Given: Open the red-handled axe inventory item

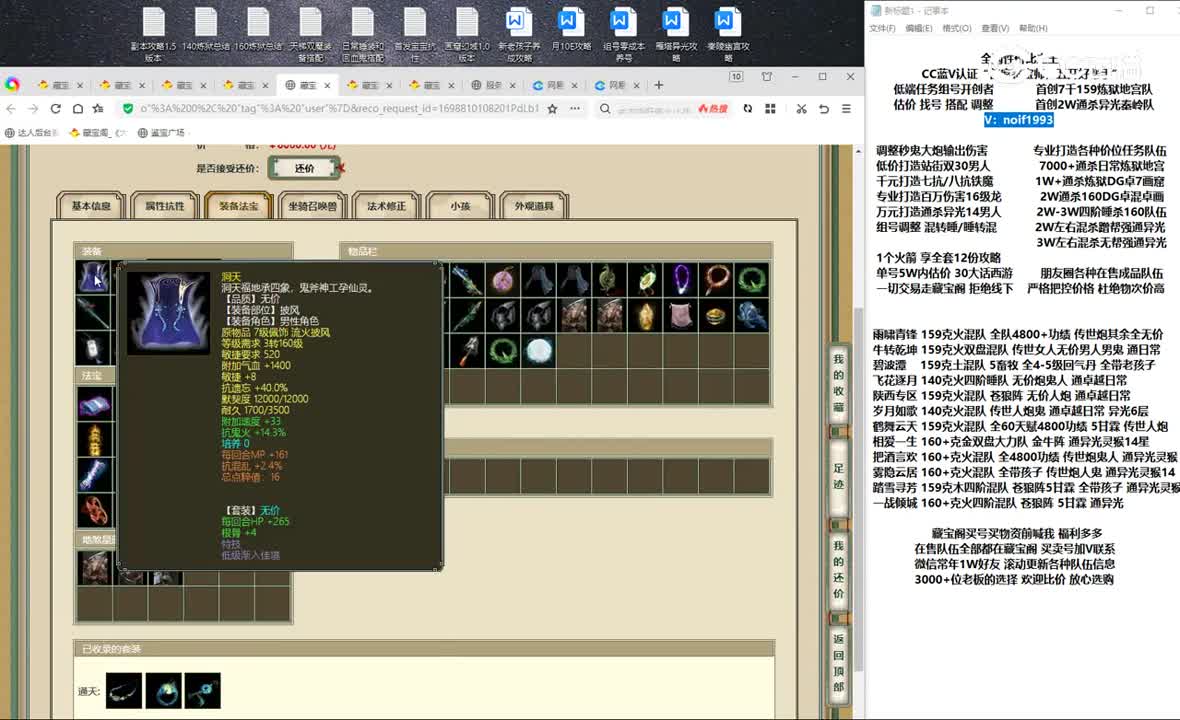Looking at the screenshot, I should point(467,351).
